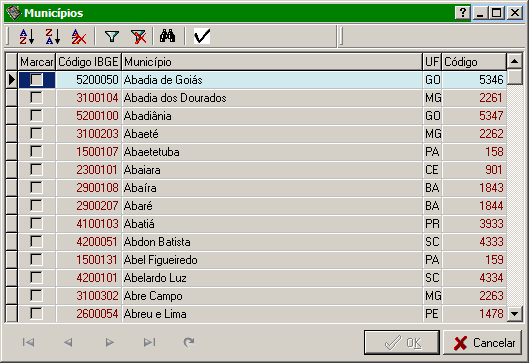529x363 pixels.
Task: Click the UF column header
Action: [432, 62]
